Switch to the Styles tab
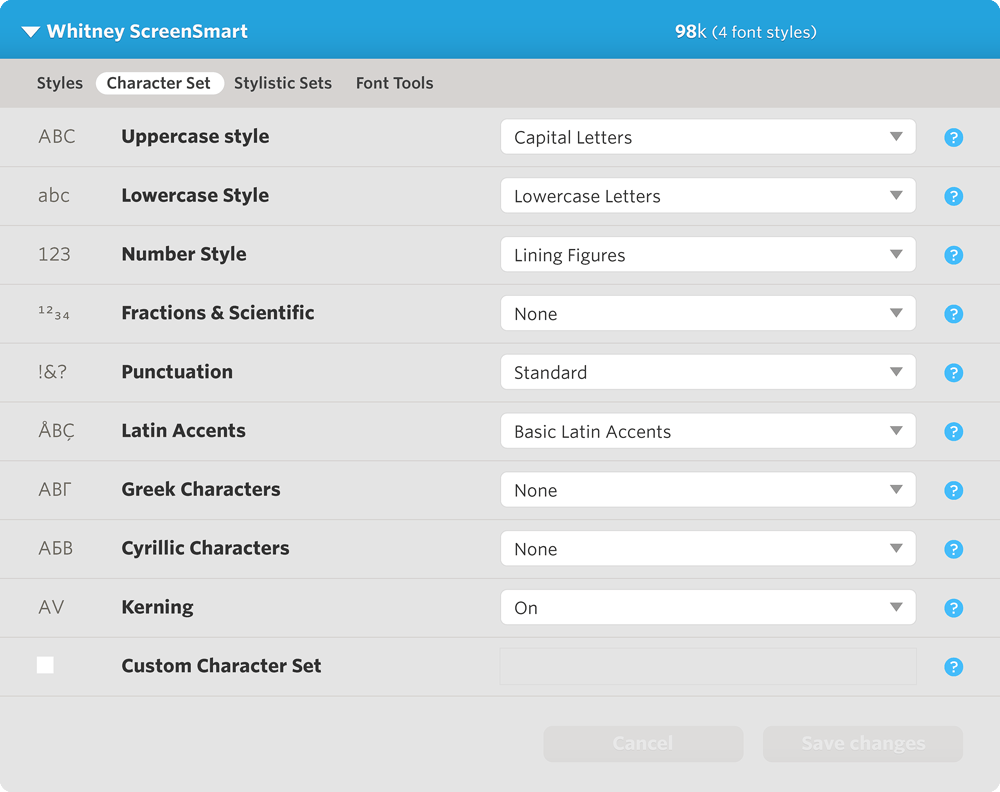The image size is (1000, 792). pos(60,84)
